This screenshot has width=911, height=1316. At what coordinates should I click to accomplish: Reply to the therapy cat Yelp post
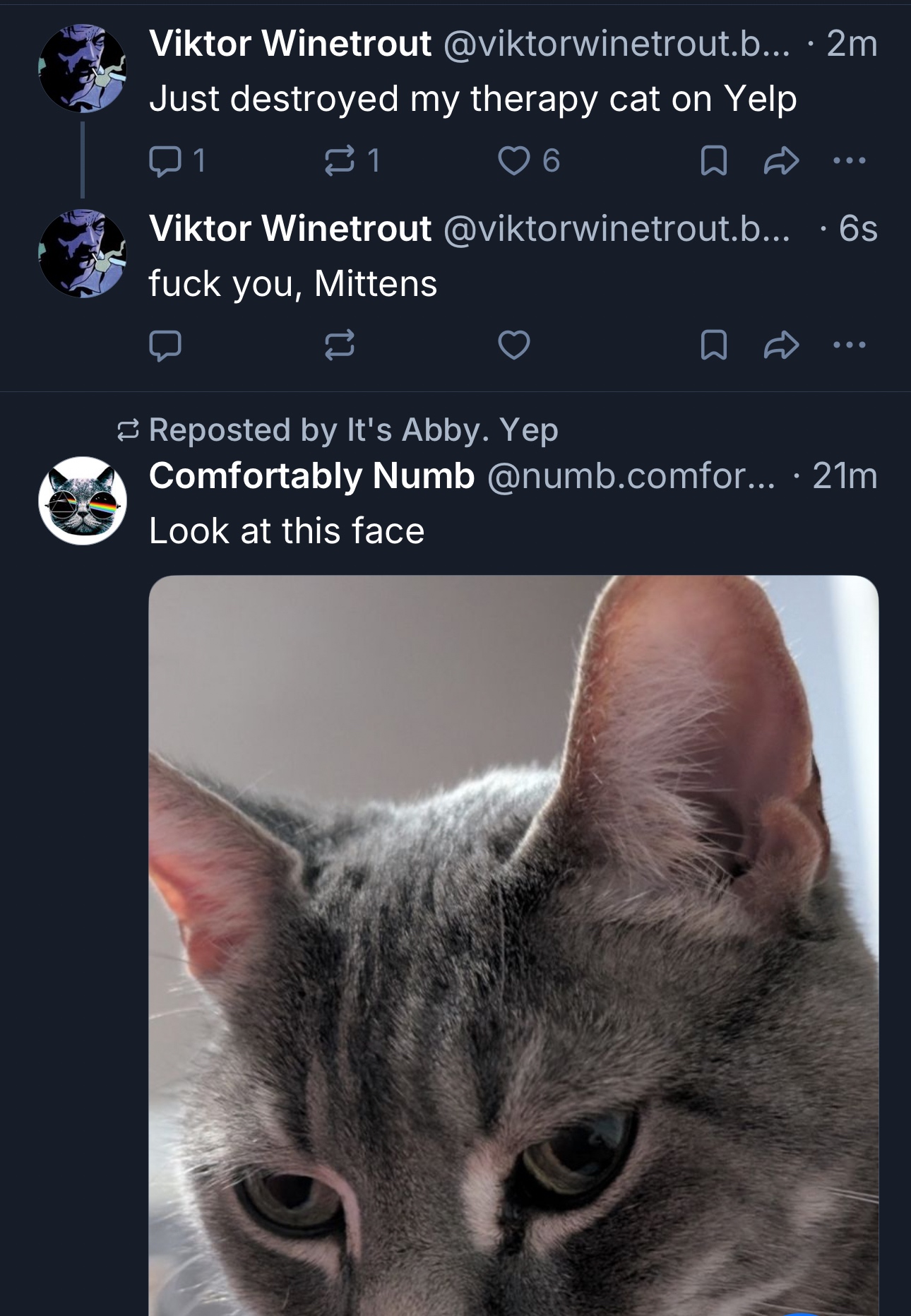point(166,161)
